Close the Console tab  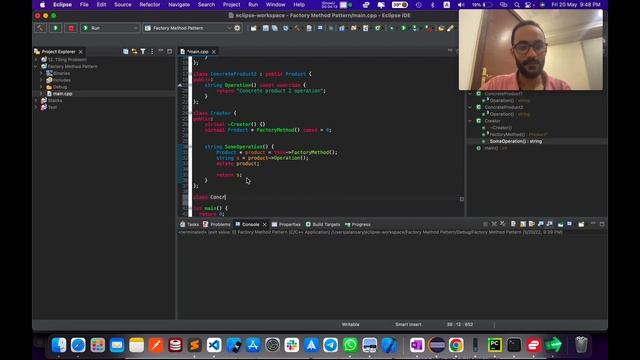pyautogui.click(x=264, y=224)
